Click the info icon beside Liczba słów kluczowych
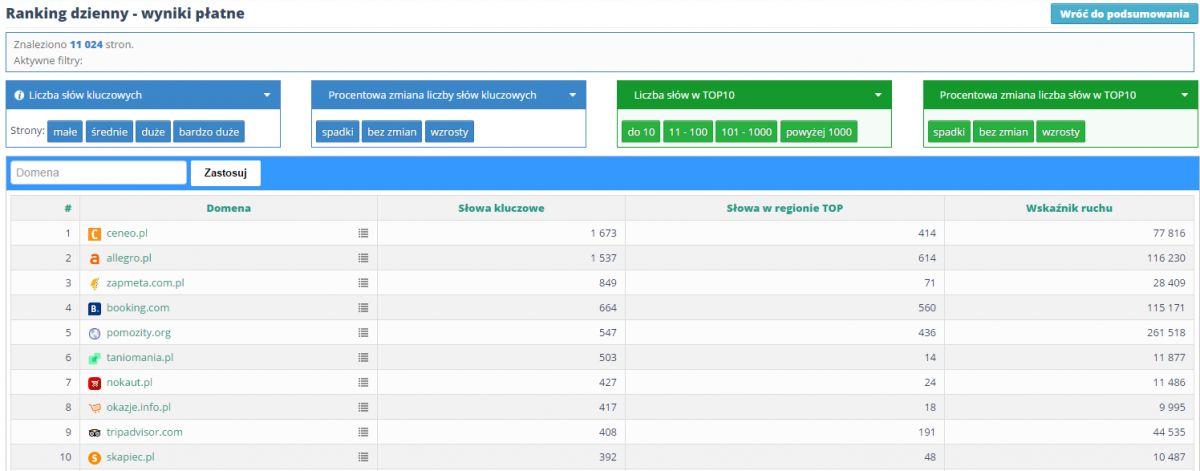The width and height of the screenshot is (1200, 471). (x=19, y=96)
